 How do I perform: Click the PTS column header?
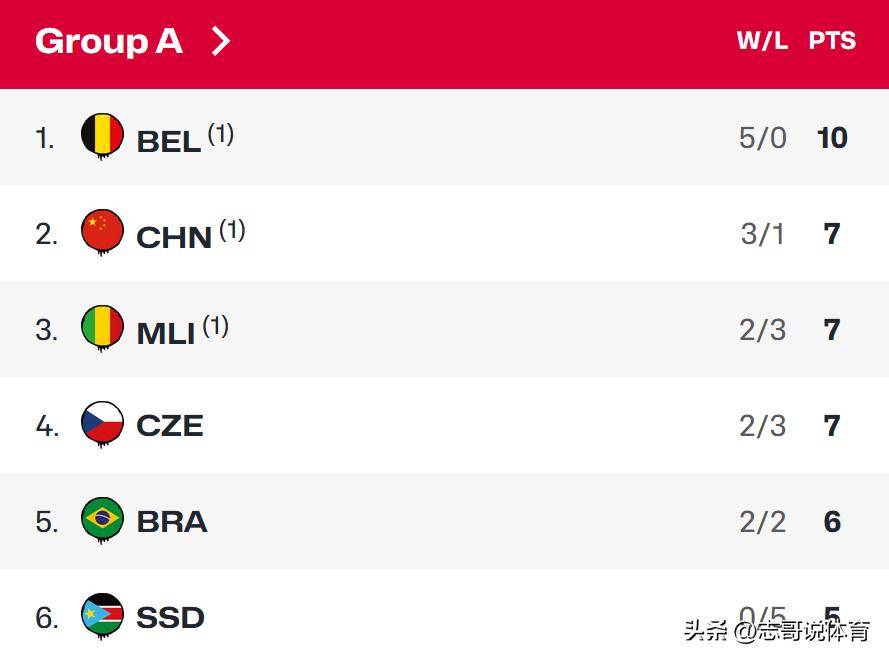tap(832, 41)
